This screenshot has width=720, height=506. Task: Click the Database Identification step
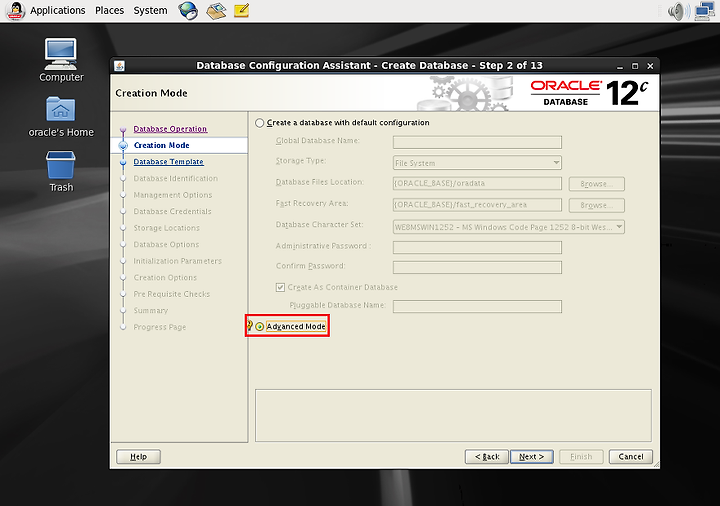click(175, 178)
